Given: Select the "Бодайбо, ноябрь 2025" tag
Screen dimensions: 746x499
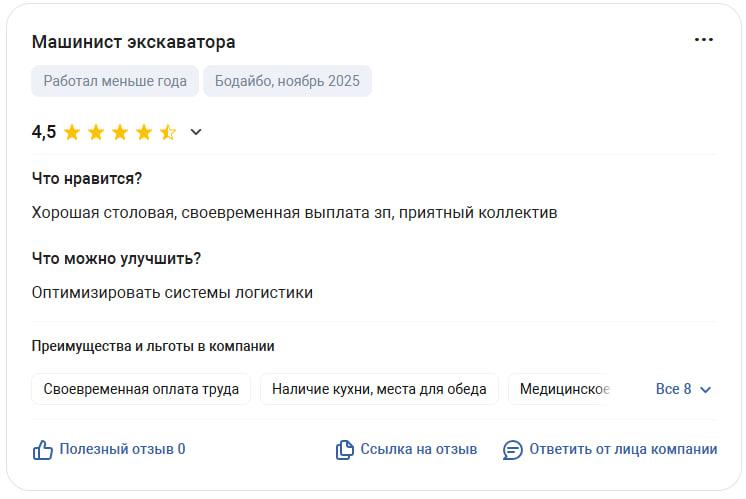Looking at the screenshot, I should point(287,81).
